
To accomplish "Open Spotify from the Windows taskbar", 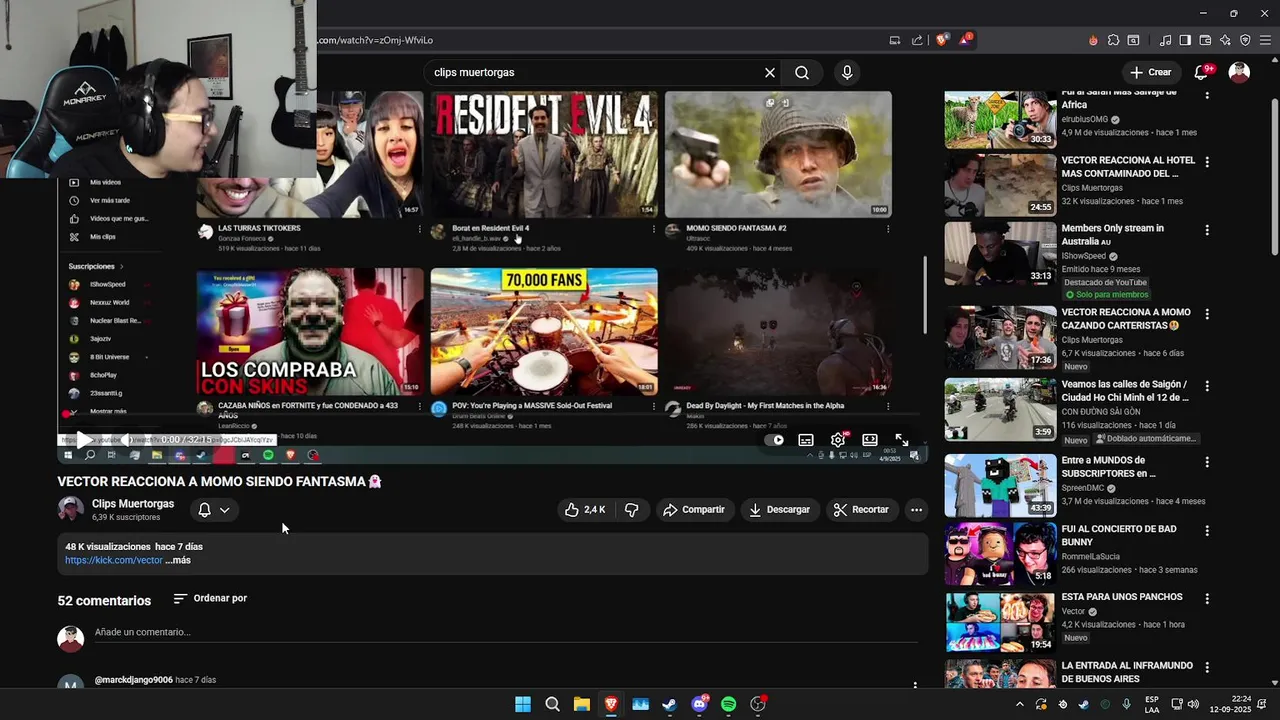I will pyautogui.click(x=728, y=704).
